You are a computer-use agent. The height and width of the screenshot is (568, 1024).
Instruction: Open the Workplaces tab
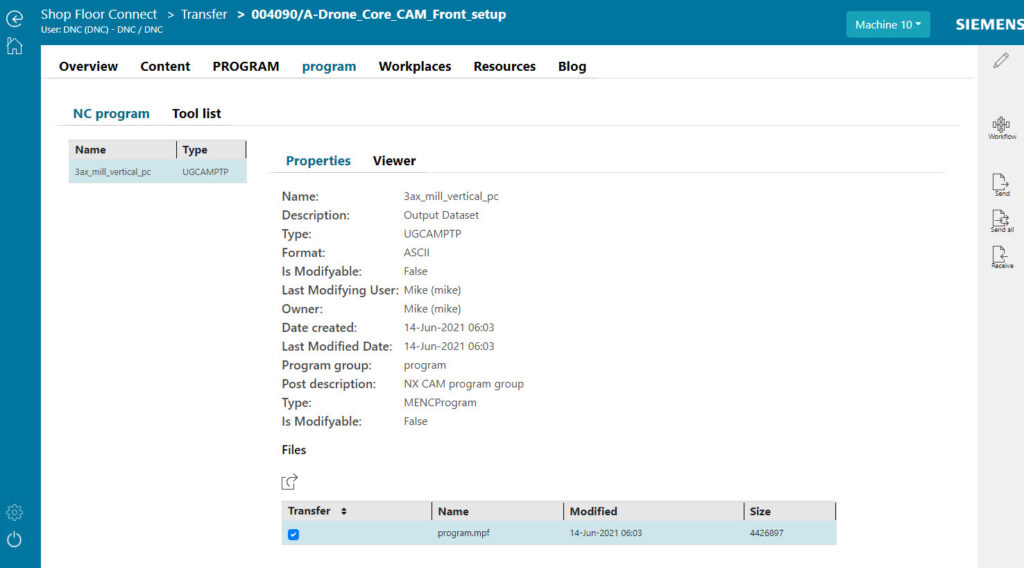[x=415, y=67]
